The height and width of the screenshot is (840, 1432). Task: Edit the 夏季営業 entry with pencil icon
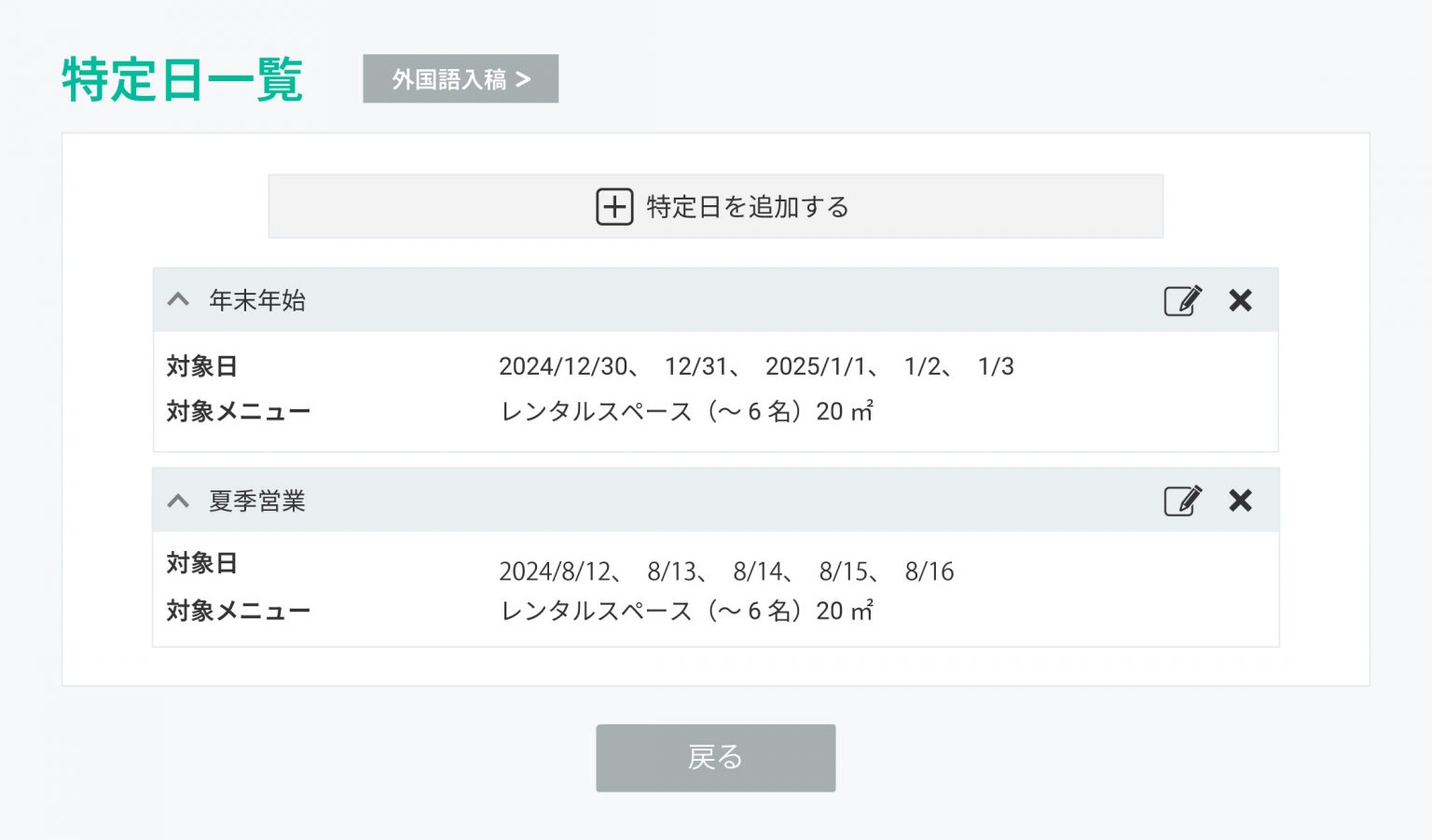[x=1182, y=501]
